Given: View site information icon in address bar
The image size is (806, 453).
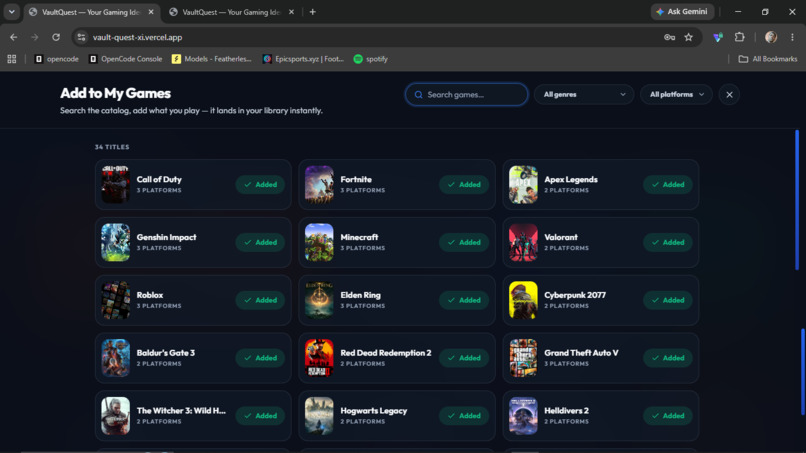Looking at the screenshot, I should coord(81,37).
